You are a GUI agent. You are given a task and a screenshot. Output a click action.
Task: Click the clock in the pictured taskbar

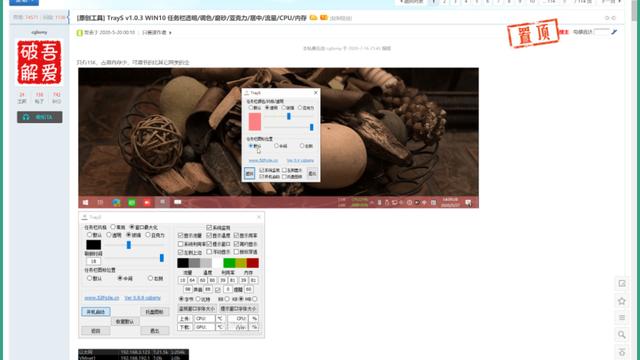[x=450, y=202]
